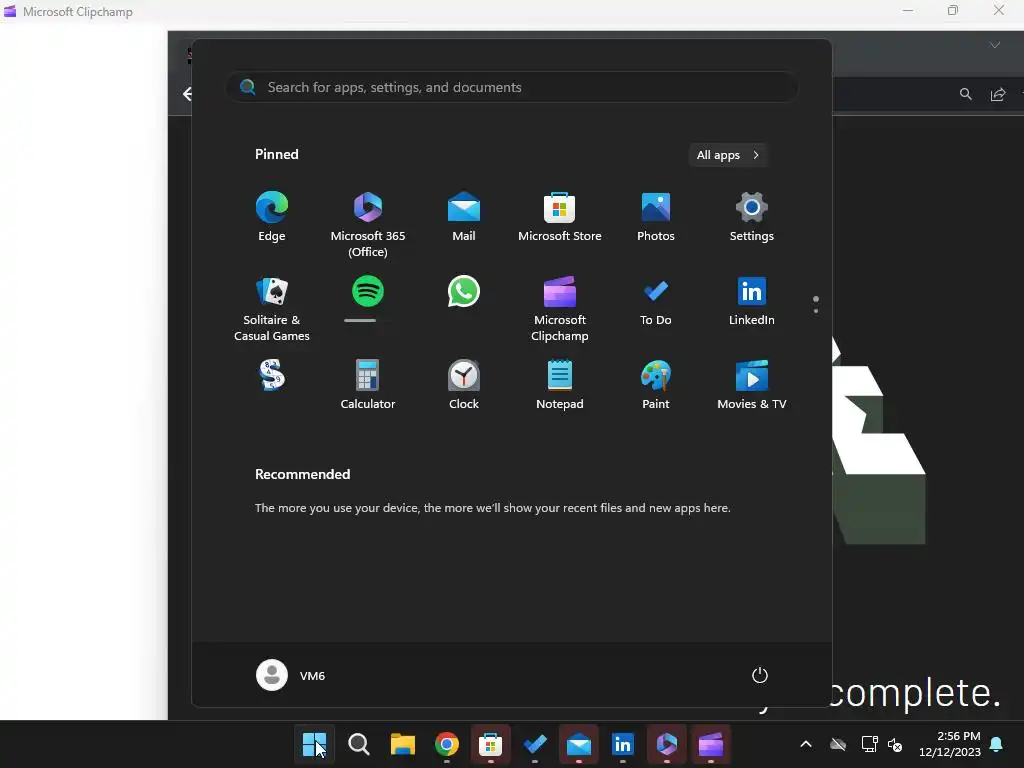Image resolution: width=1024 pixels, height=768 pixels.
Task: Open taskbar Search
Action: pos(359,744)
